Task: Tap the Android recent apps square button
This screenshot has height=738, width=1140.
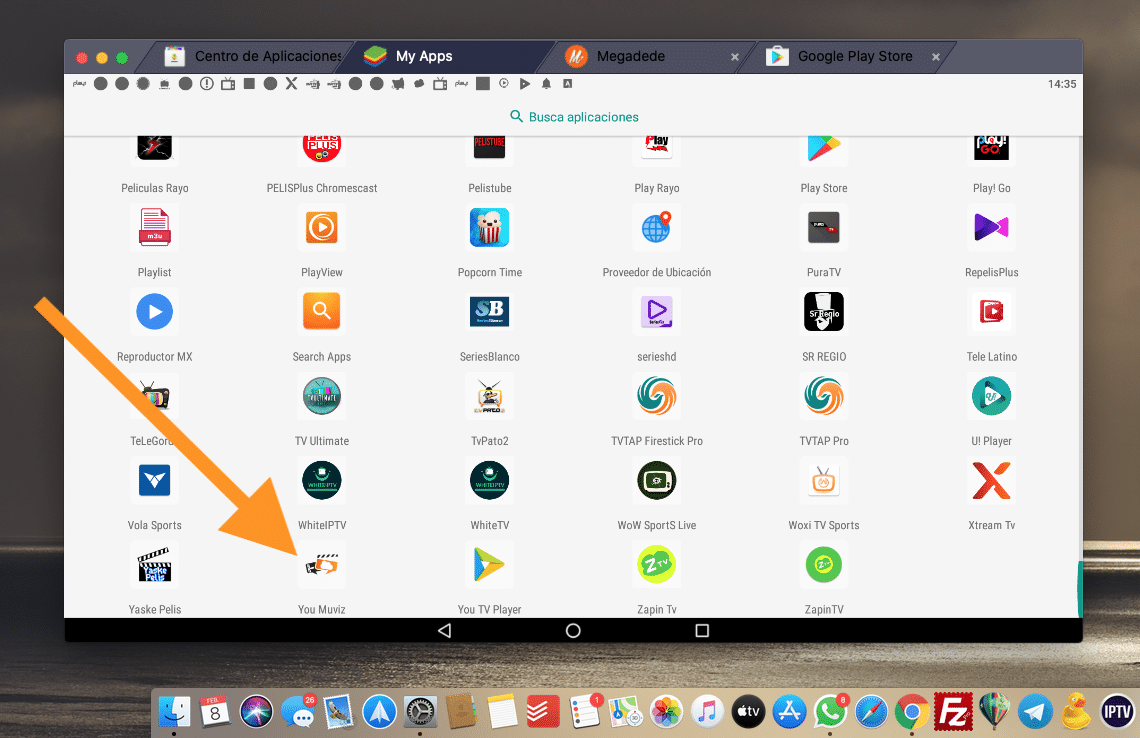Action: tap(702, 631)
